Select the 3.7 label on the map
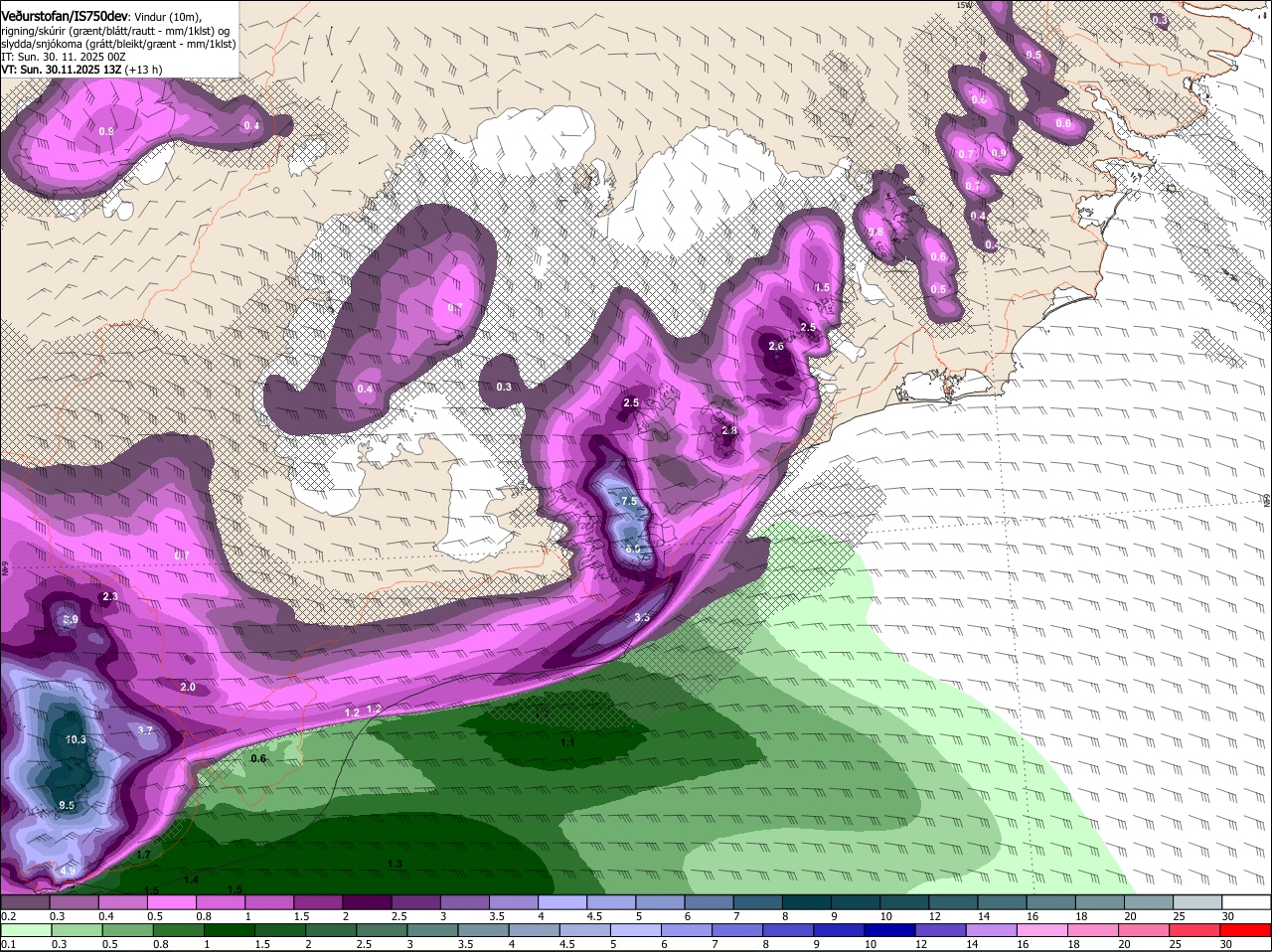 (x=145, y=730)
